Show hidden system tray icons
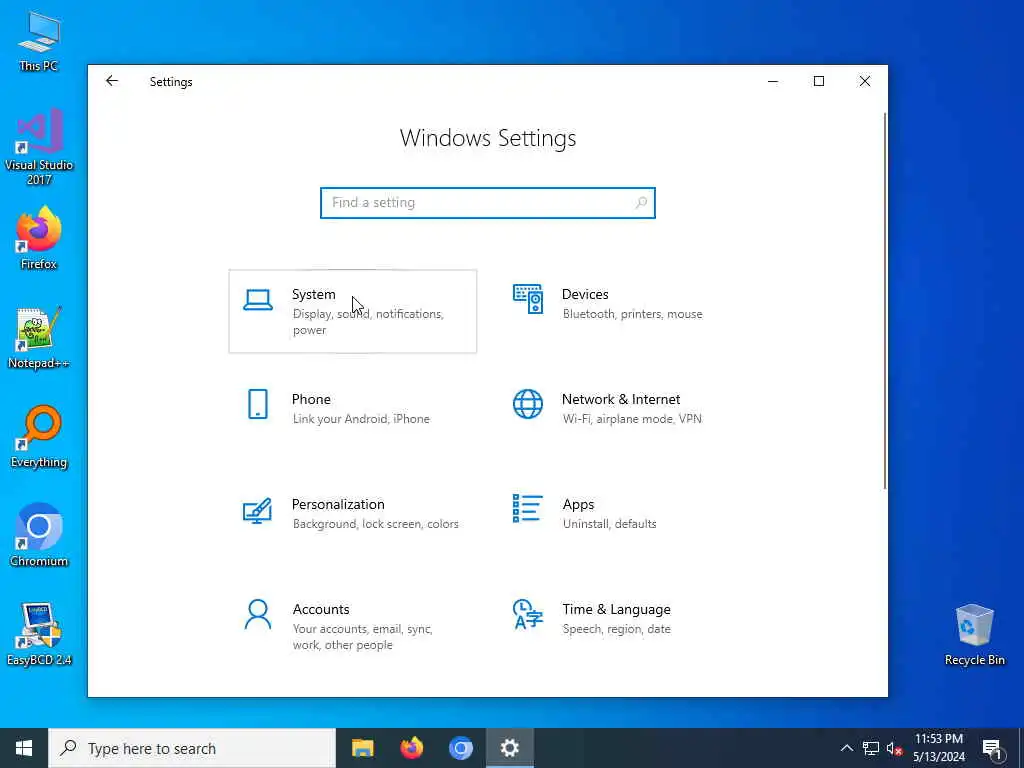The image size is (1024, 768). 846,748
